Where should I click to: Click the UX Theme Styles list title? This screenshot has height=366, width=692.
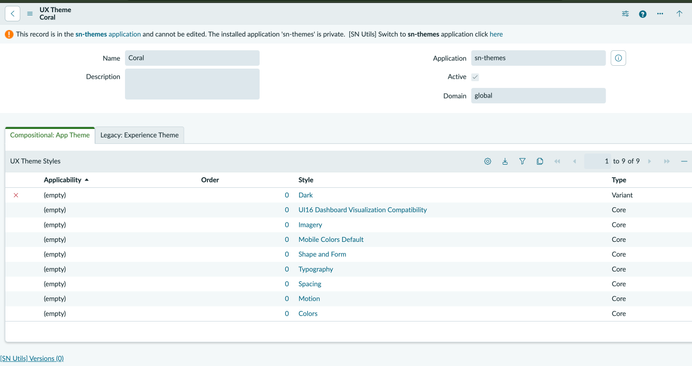[35, 161]
